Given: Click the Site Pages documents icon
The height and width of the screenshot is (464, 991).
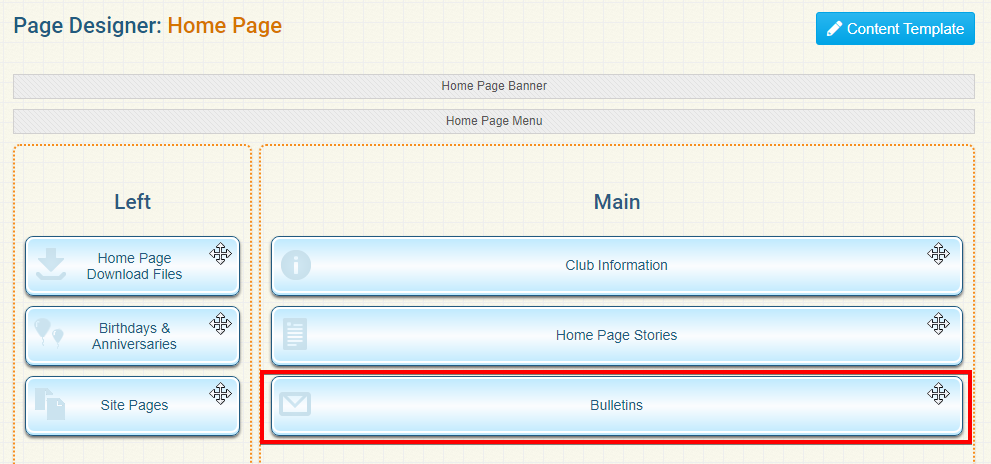Looking at the screenshot, I should tap(50, 404).
